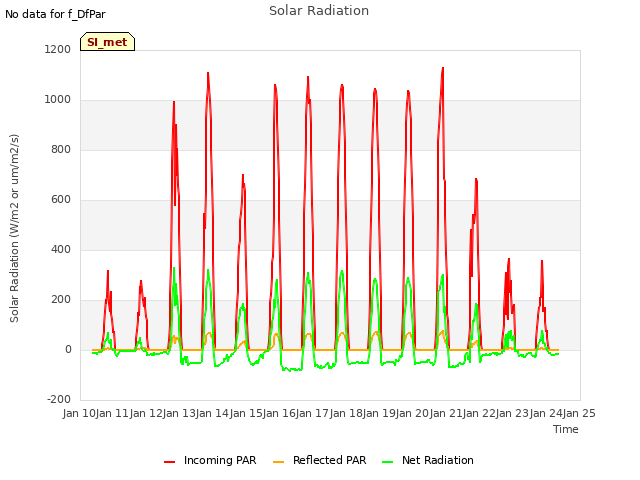Image resolution: width=640 pixels, height=480 pixels.
Task: Click the Solar Radiation chart title
Action: click(319, 11)
